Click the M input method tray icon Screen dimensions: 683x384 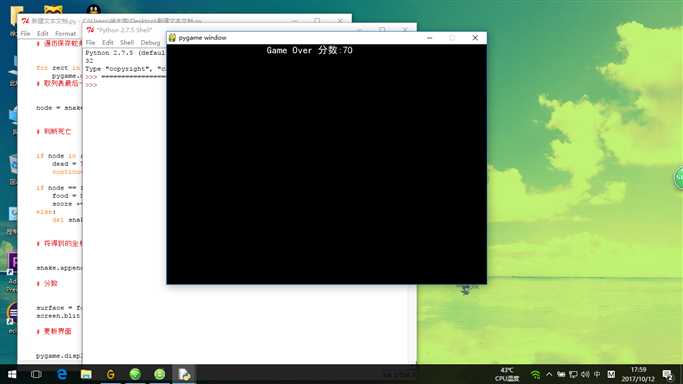pos(611,374)
